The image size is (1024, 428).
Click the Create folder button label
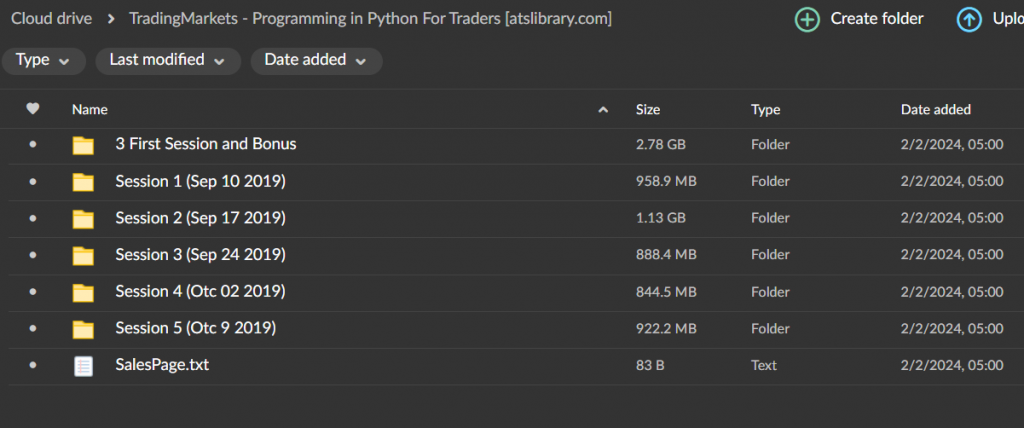877,19
